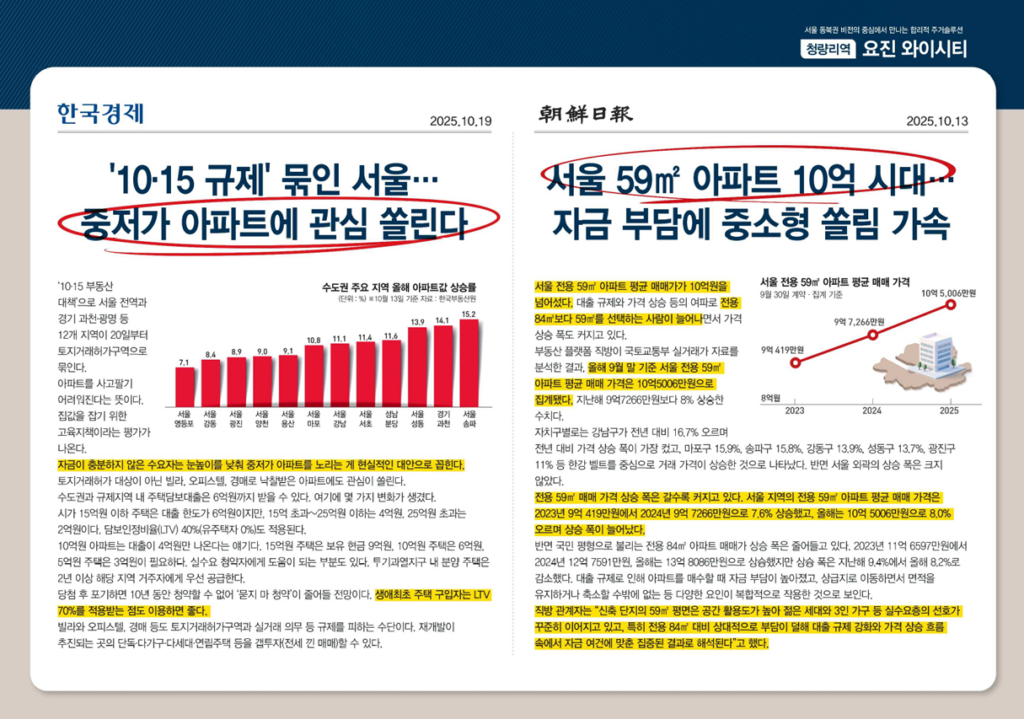Click the 2025.10.19 date on left article

[461, 120]
